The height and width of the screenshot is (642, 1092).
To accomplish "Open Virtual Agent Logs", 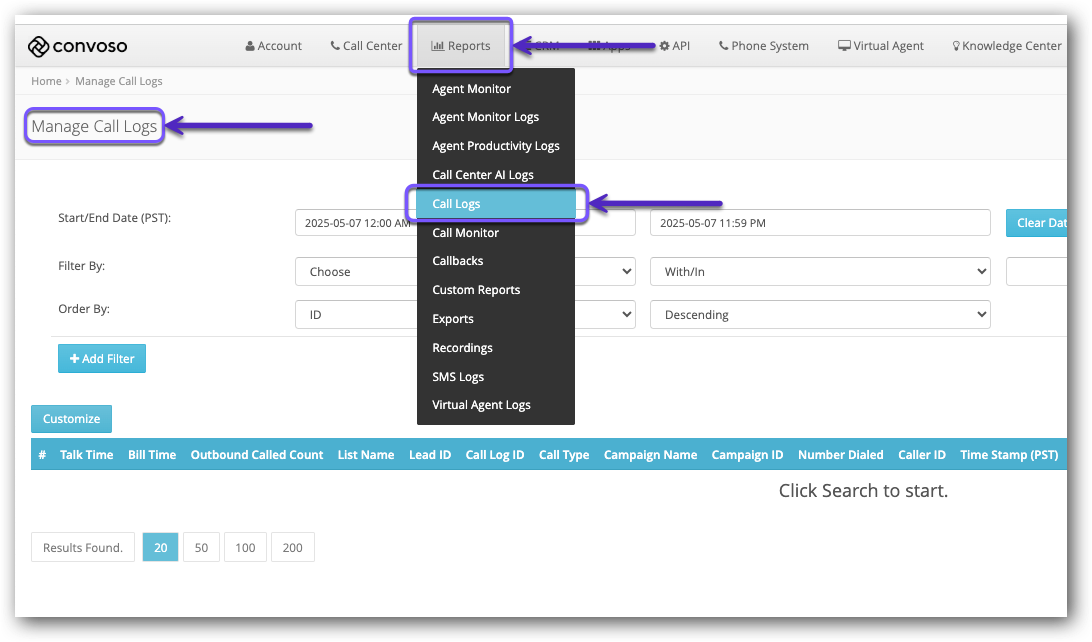I will [x=481, y=405].
